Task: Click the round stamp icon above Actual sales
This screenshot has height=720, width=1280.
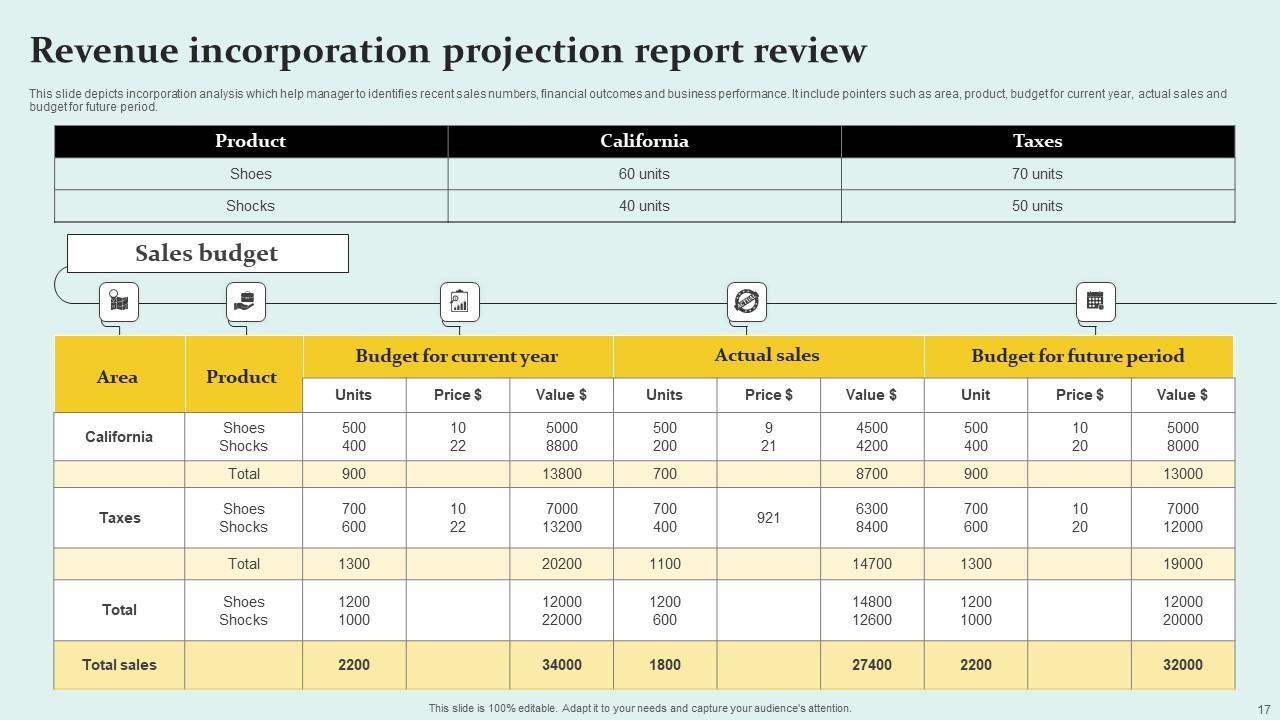Action: click(746, 301)
